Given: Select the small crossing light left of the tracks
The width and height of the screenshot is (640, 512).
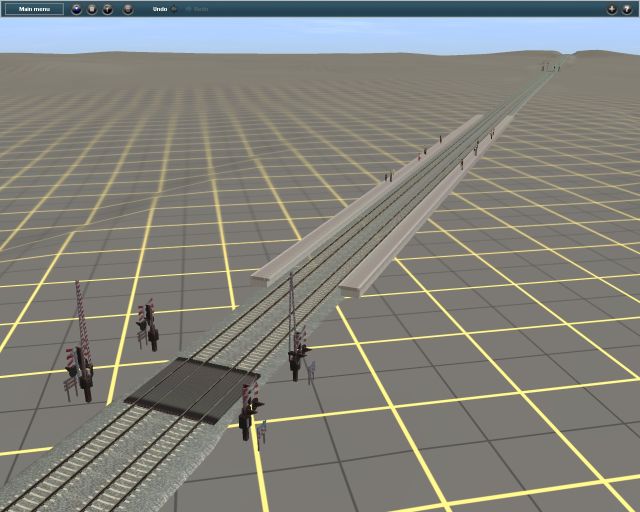Looking at the screenshot, I should 149,325.
